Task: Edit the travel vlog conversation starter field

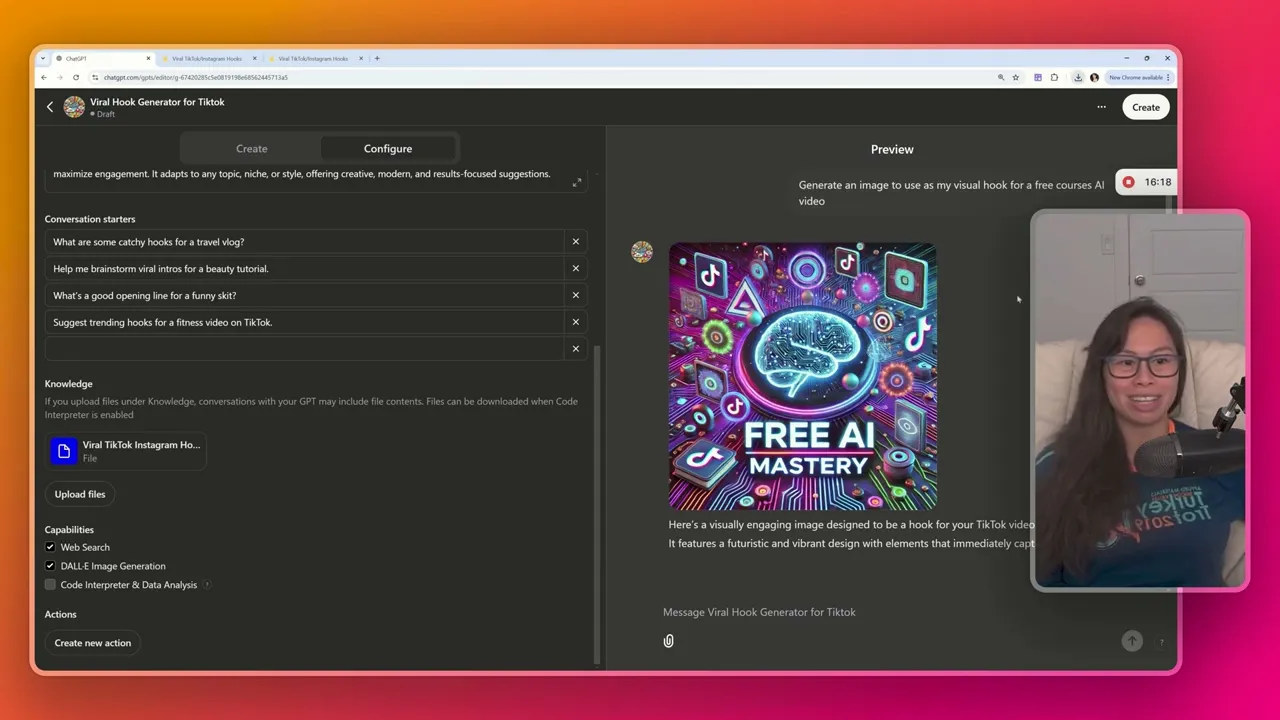Action: pos(305,241)
